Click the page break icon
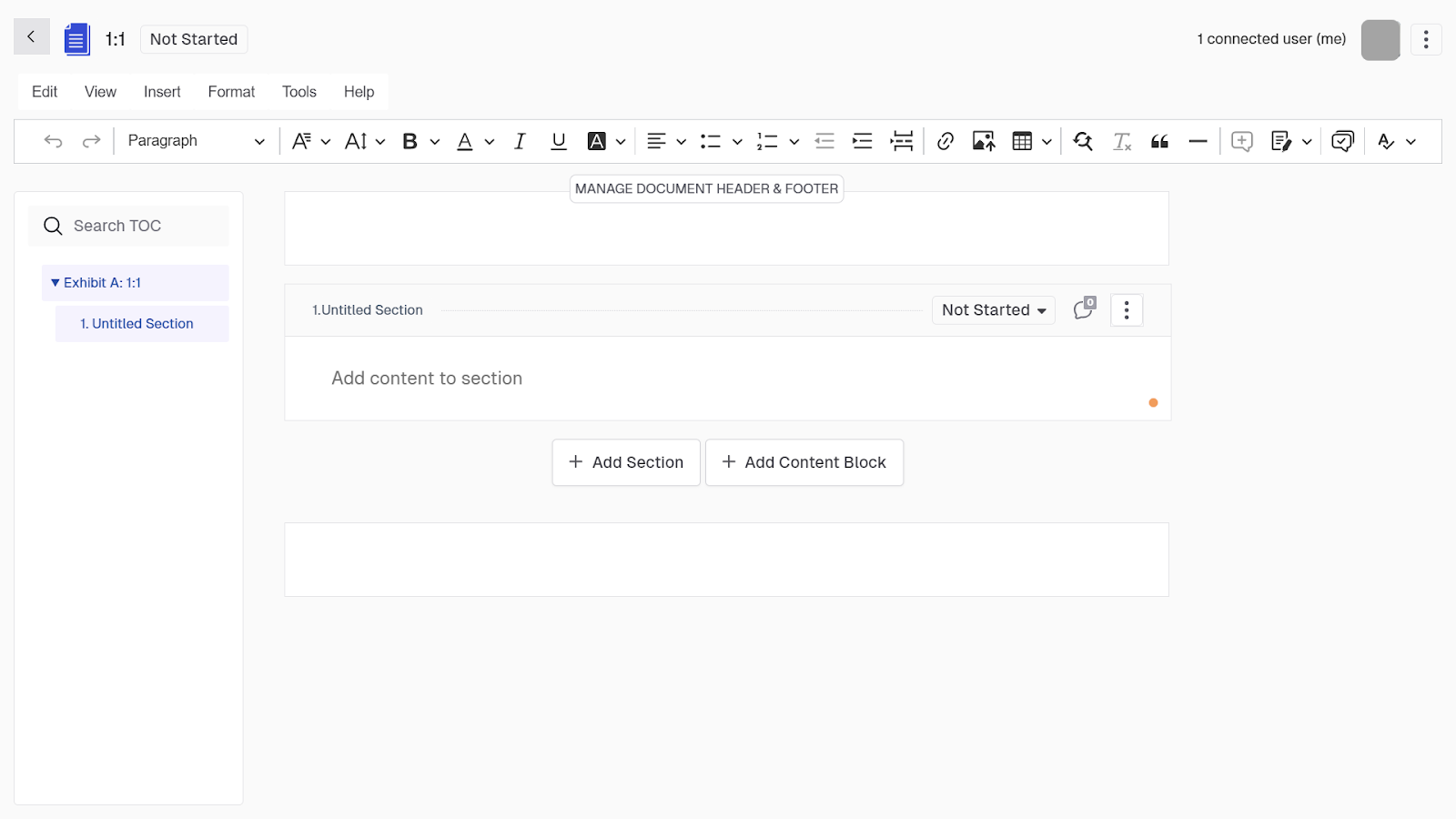 pyautogui.click(x=902, y=141)
